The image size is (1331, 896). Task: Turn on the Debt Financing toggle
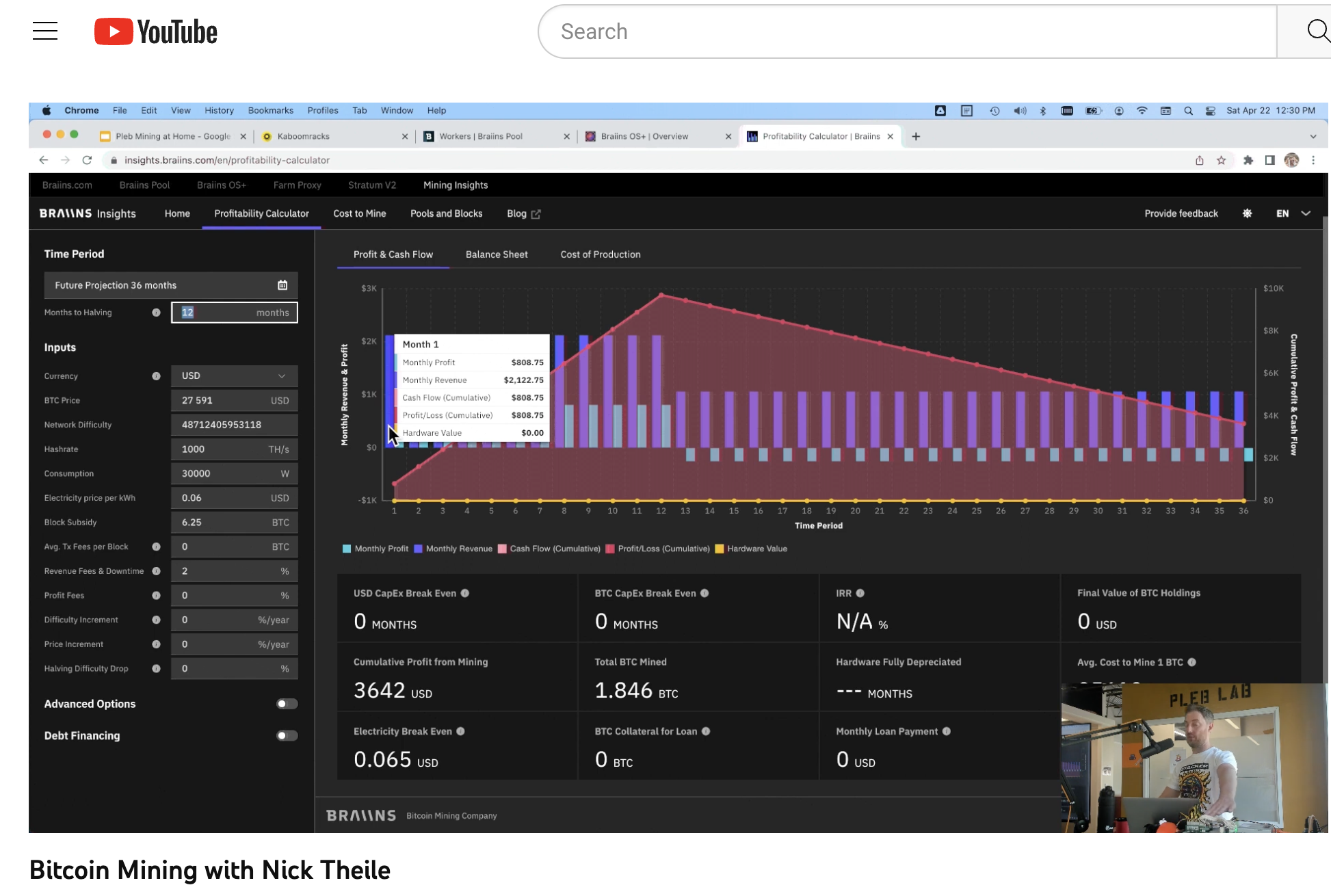(287, 736)
